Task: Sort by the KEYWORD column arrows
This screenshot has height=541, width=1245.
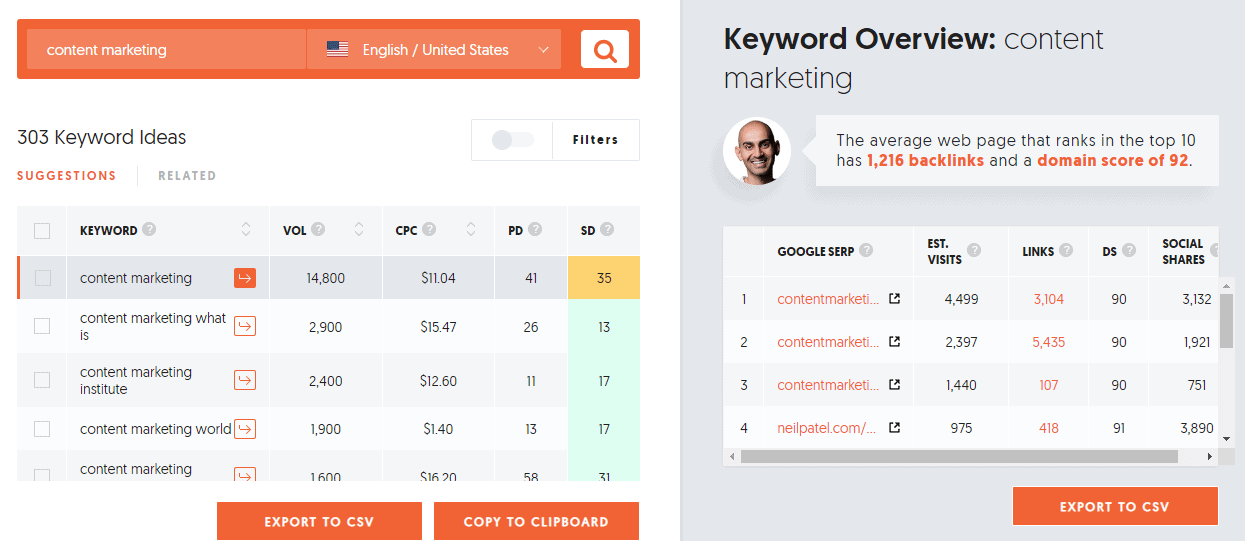Action: click(x=246, y=230)
